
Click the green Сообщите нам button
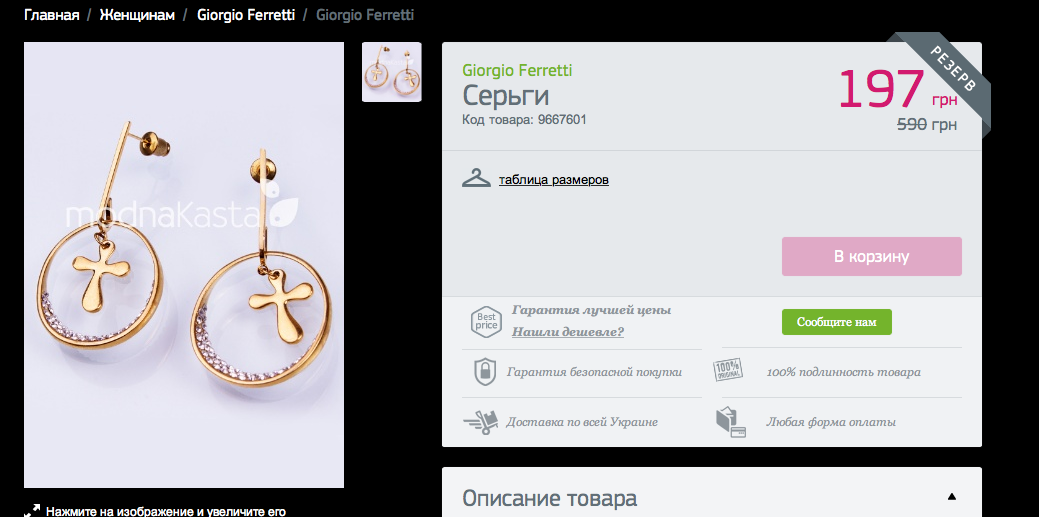pyautogui.click(x=836, y=322)
